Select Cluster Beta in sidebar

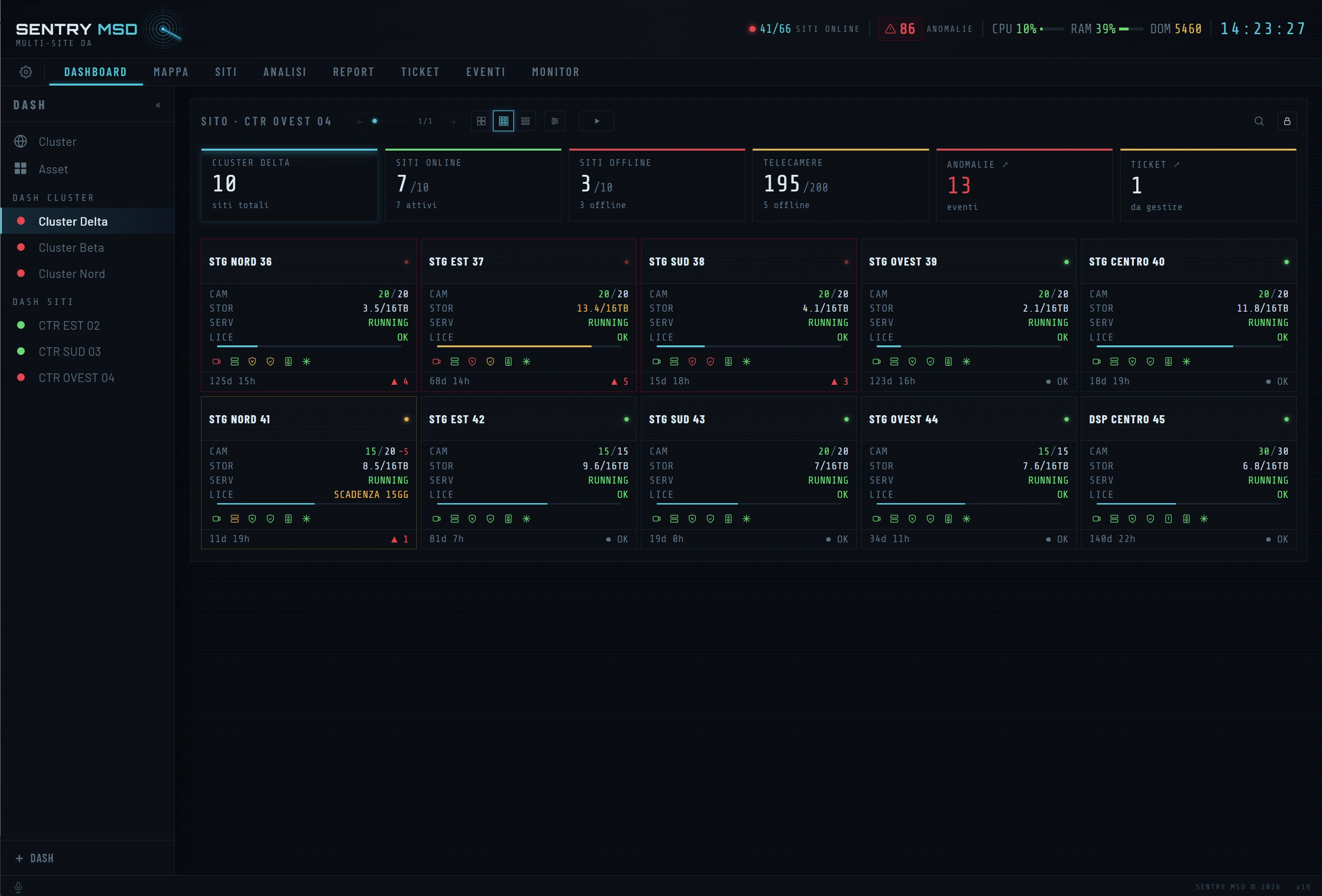coord(87,248)
